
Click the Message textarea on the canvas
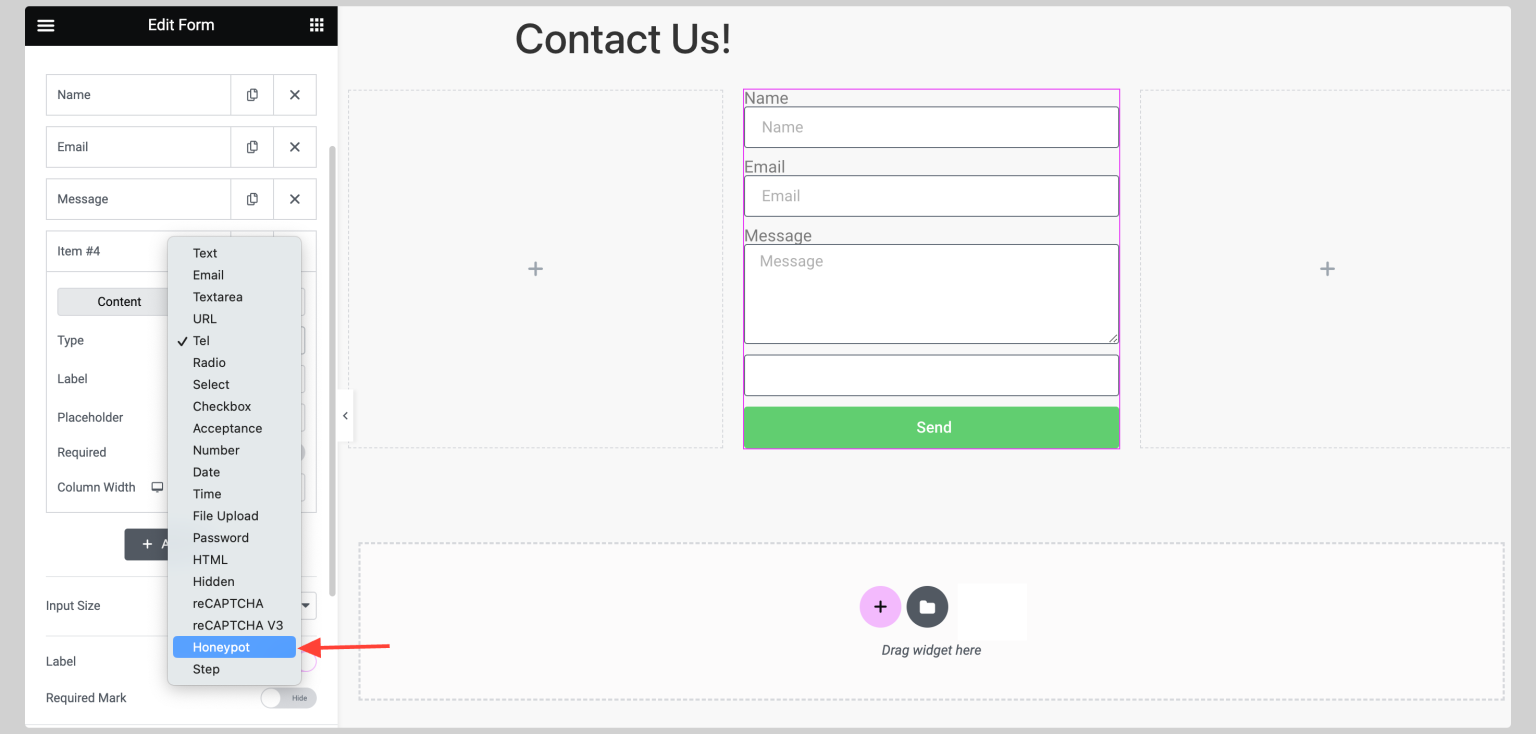pyautogui.click(x=931, y=293)
